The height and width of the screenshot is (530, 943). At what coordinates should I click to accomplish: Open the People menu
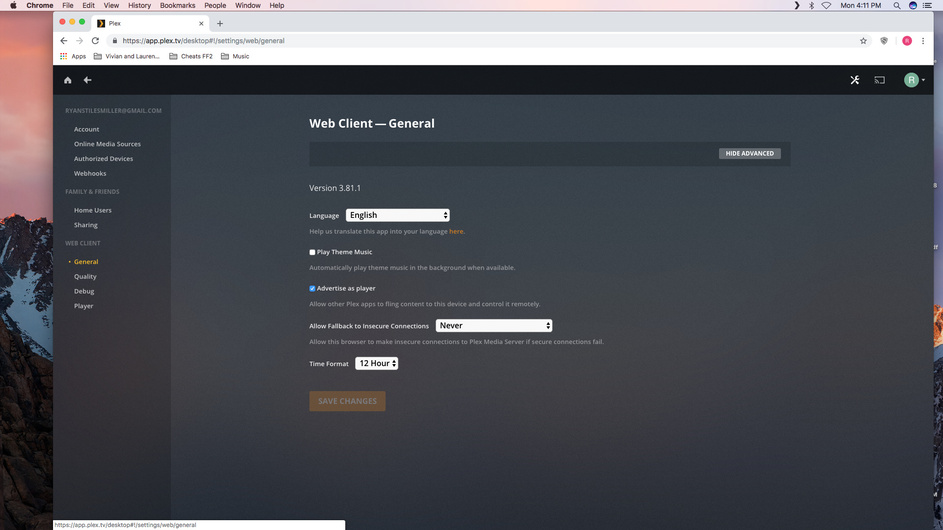click(x=215, y=5)
